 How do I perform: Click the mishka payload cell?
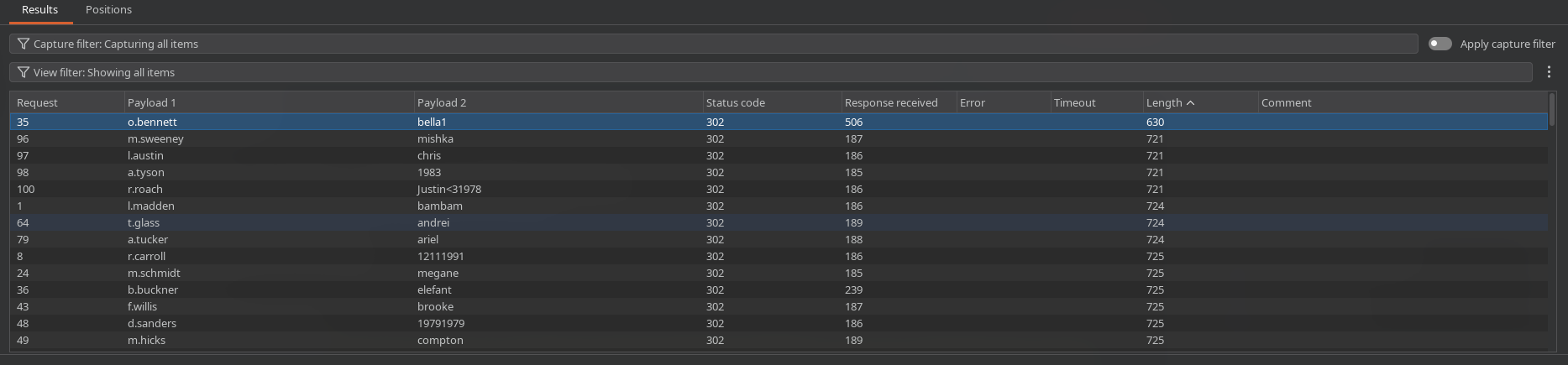(559, 138)
